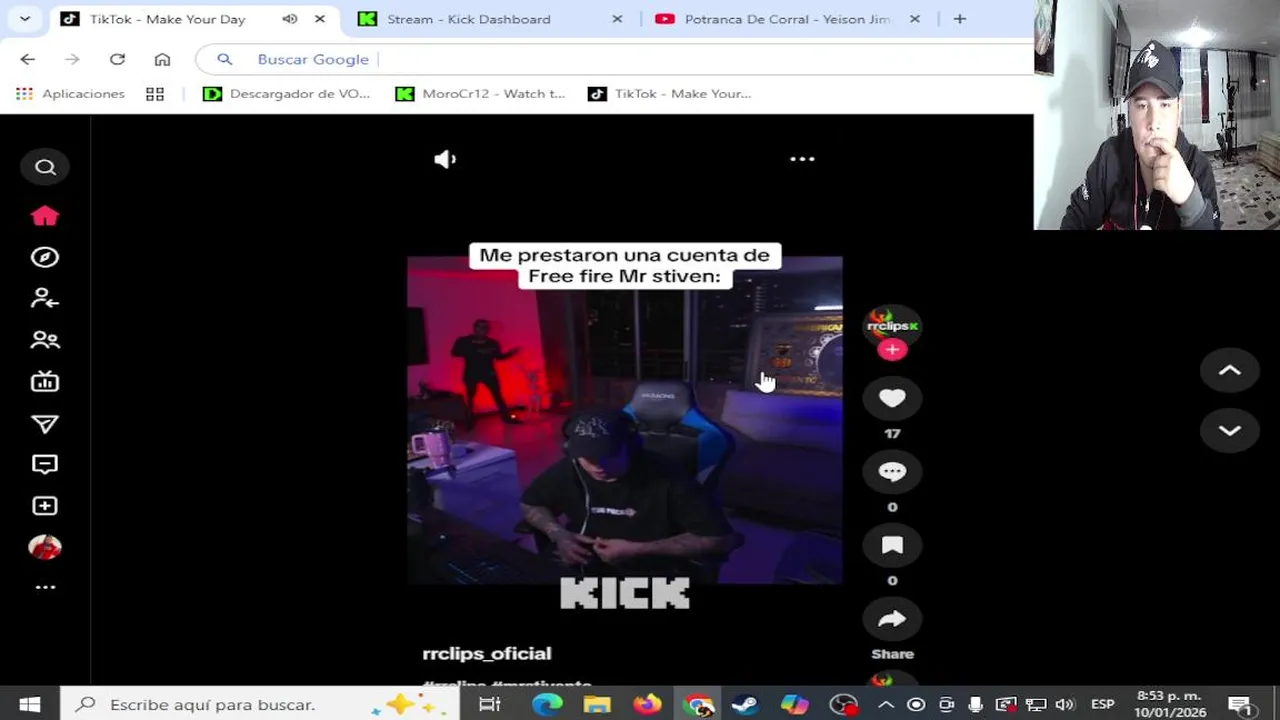1280x720 pixels.
Task: Open Steam from taskbar
Action: 745,705
